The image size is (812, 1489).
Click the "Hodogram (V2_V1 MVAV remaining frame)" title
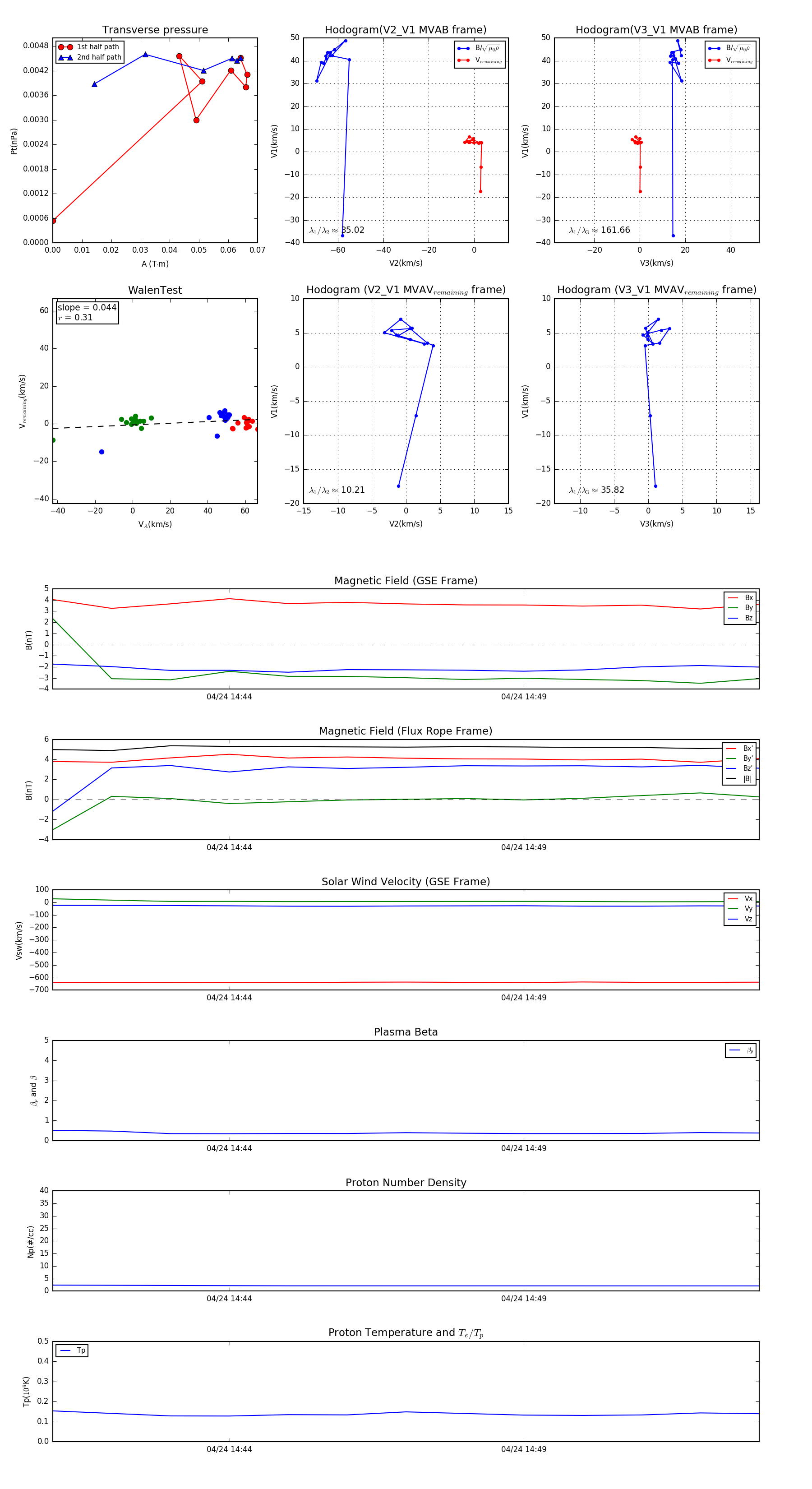405,290
